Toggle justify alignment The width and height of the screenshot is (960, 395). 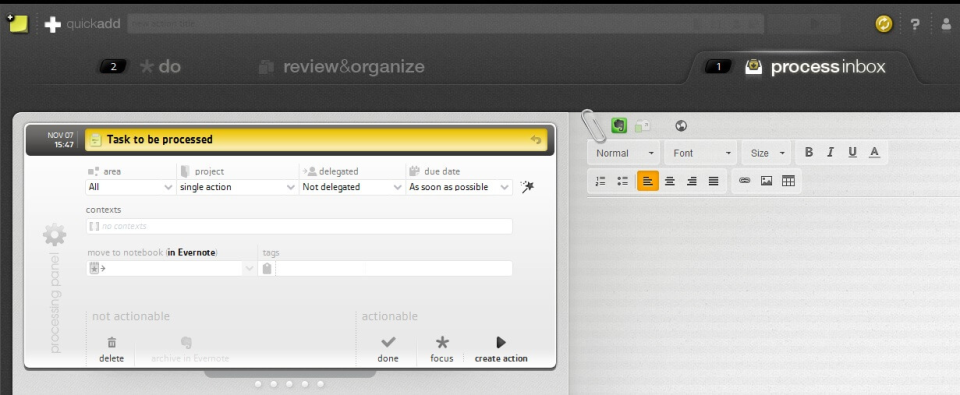tap(713, 181)
